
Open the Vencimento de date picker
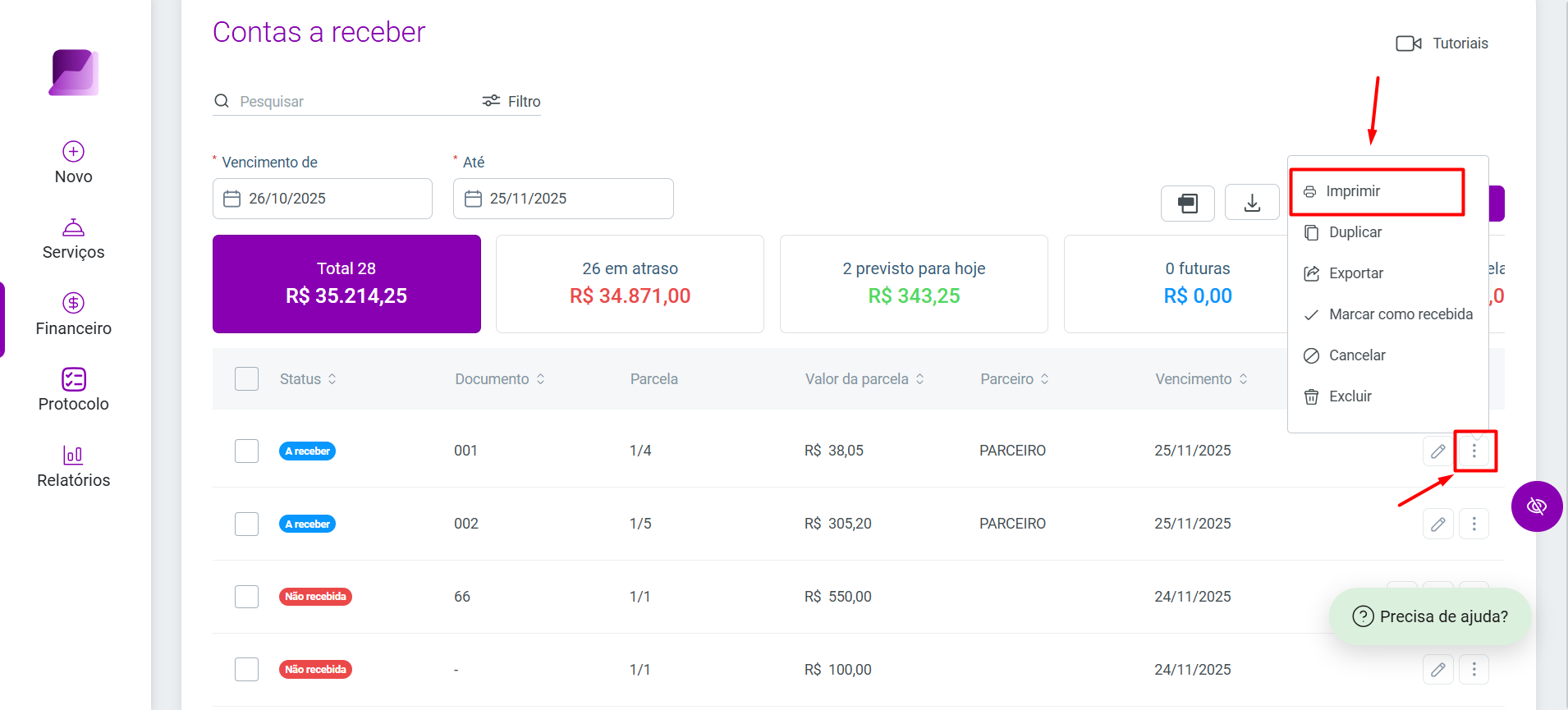[x=323, y=199]
